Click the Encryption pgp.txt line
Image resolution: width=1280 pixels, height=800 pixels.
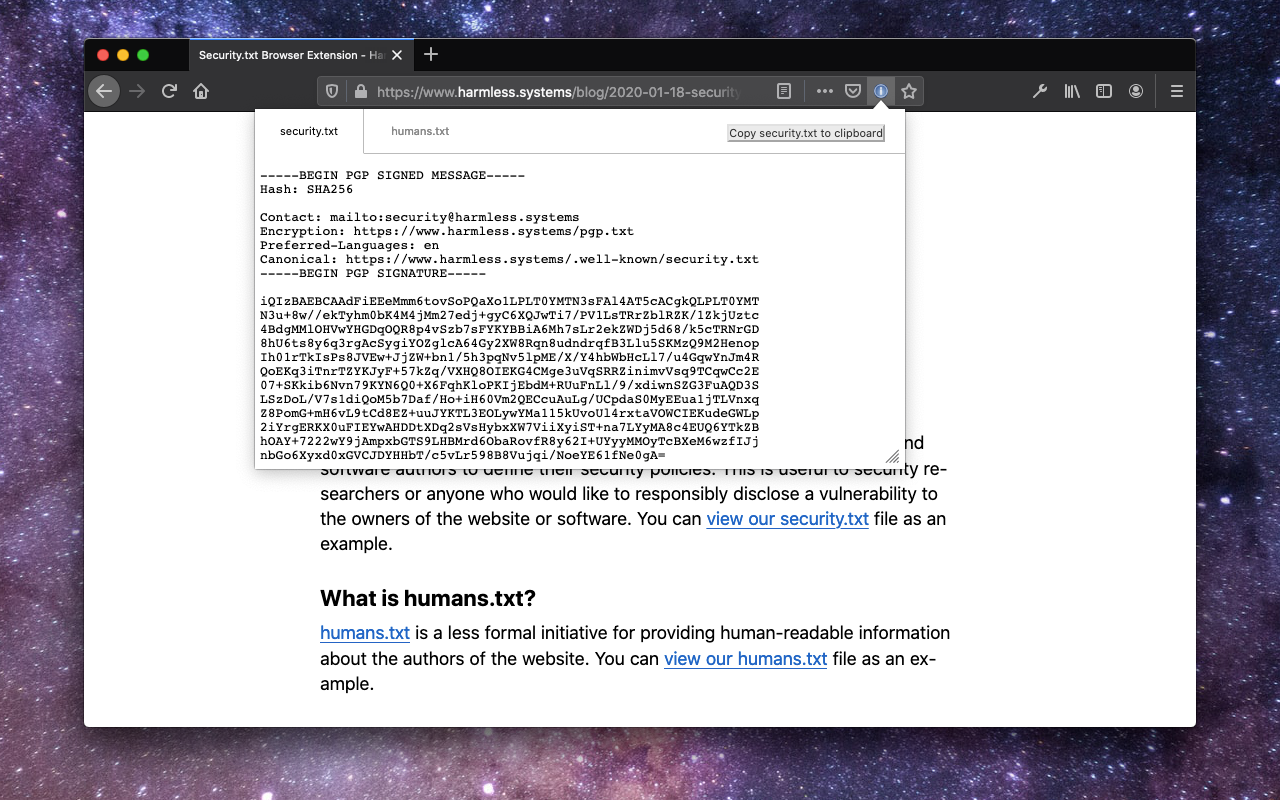[447, 231]
